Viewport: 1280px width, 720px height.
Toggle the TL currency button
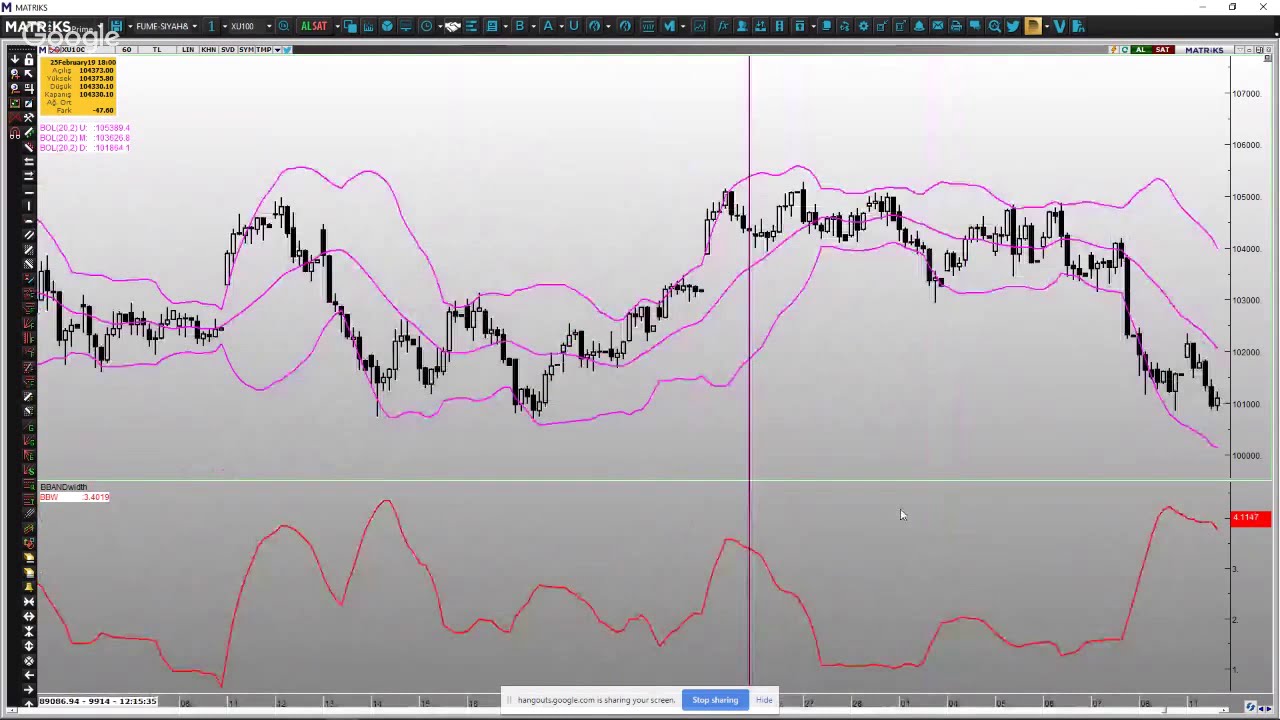point(157,49)
